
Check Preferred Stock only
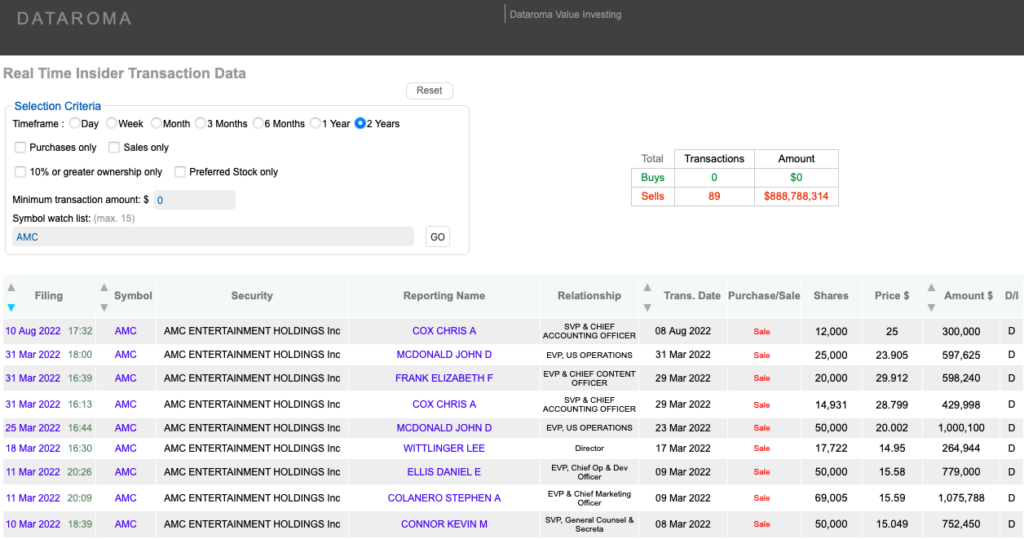click(180, 172)
